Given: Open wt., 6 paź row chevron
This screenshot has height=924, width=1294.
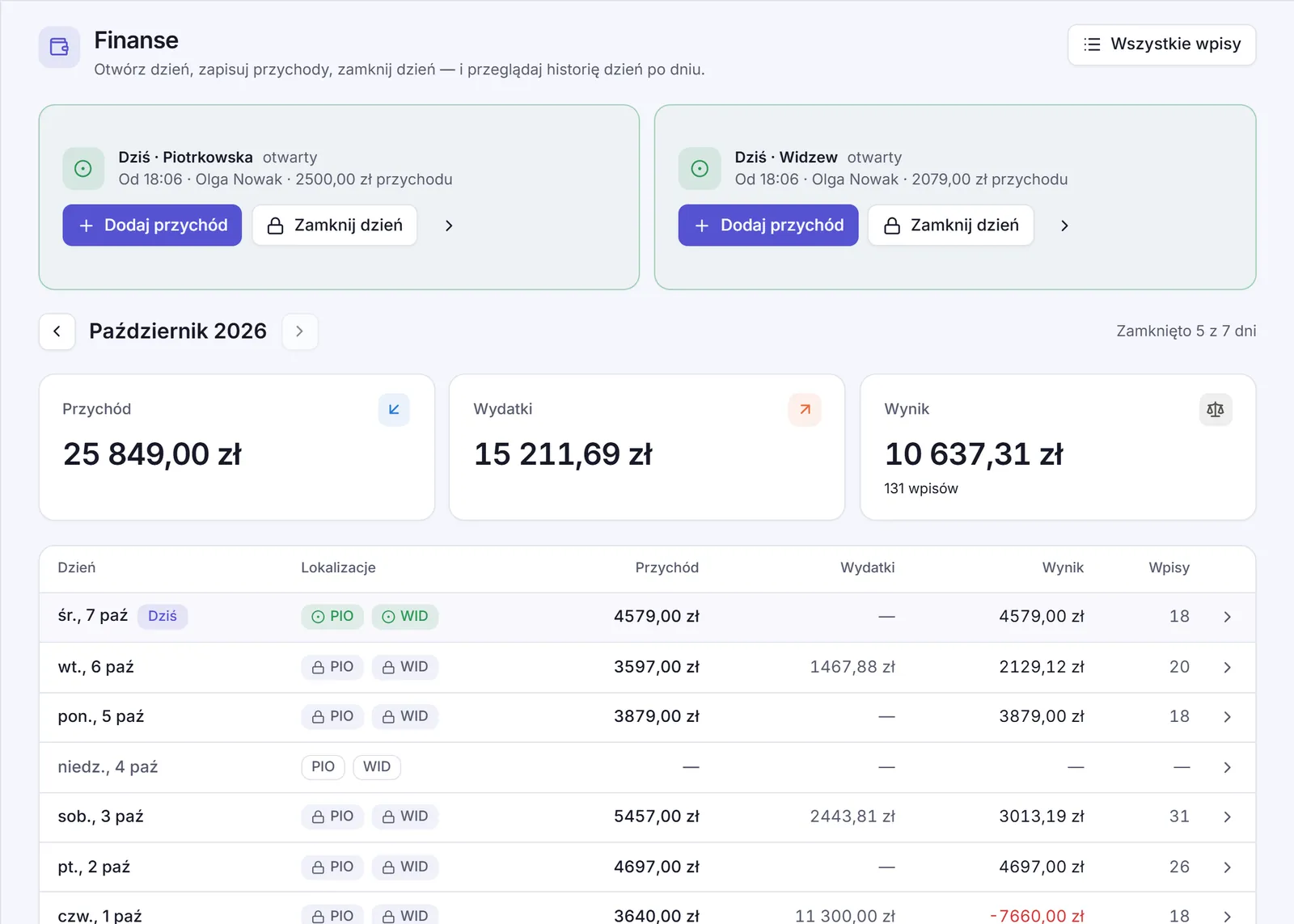Looking at the screenshot, I should pyautogui.click(x=1227, y=667).
